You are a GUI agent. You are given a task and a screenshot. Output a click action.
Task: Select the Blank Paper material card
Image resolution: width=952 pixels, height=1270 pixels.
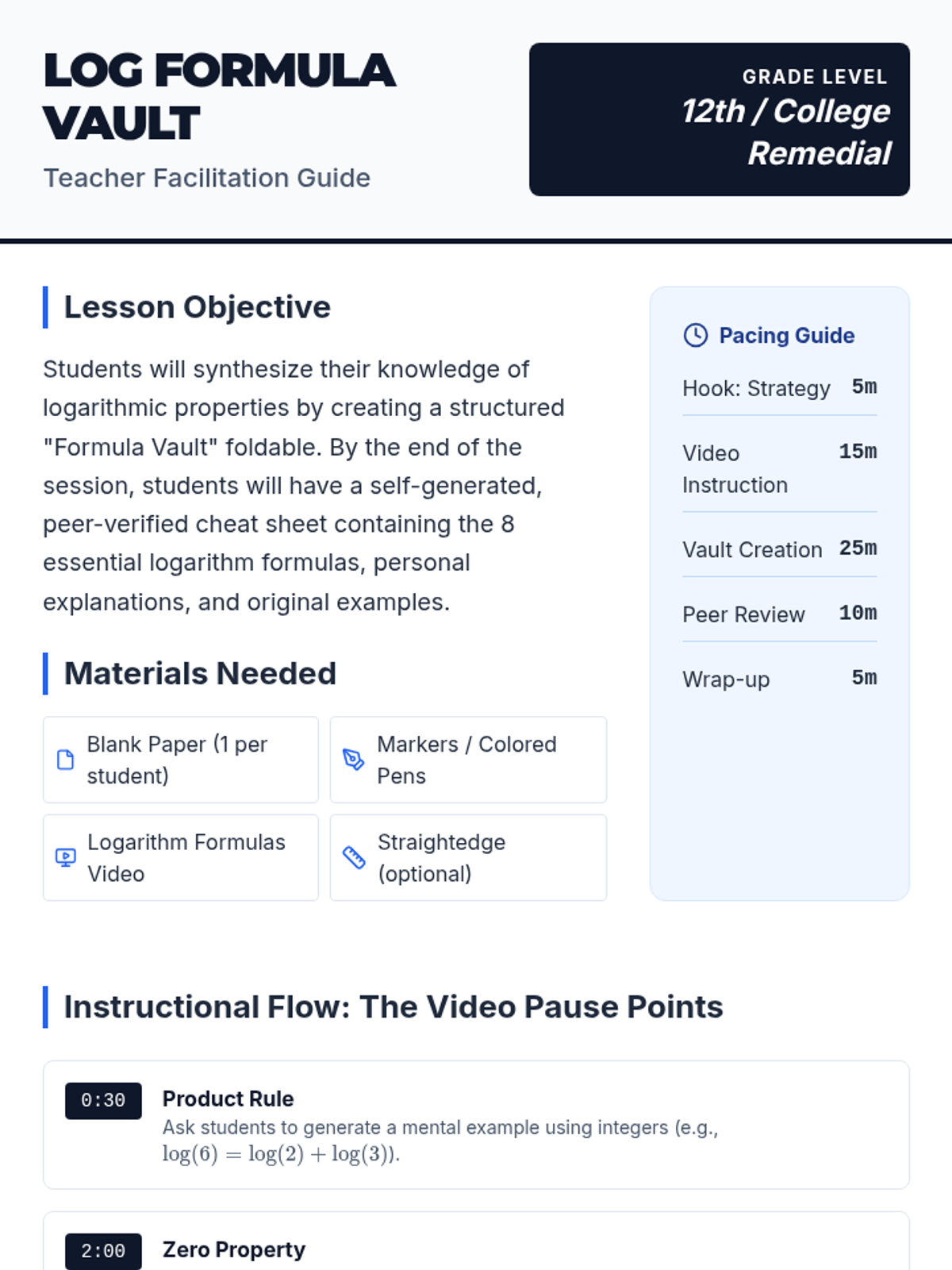coord(181,760)
